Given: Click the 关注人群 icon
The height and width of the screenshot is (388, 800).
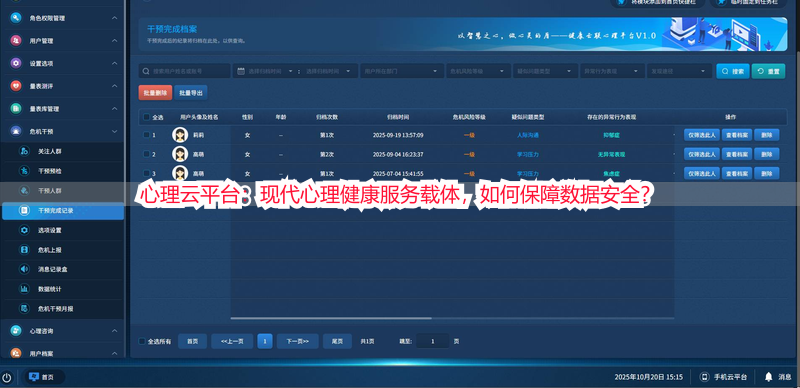Looking at the screenshot, I should coord(24,151).
